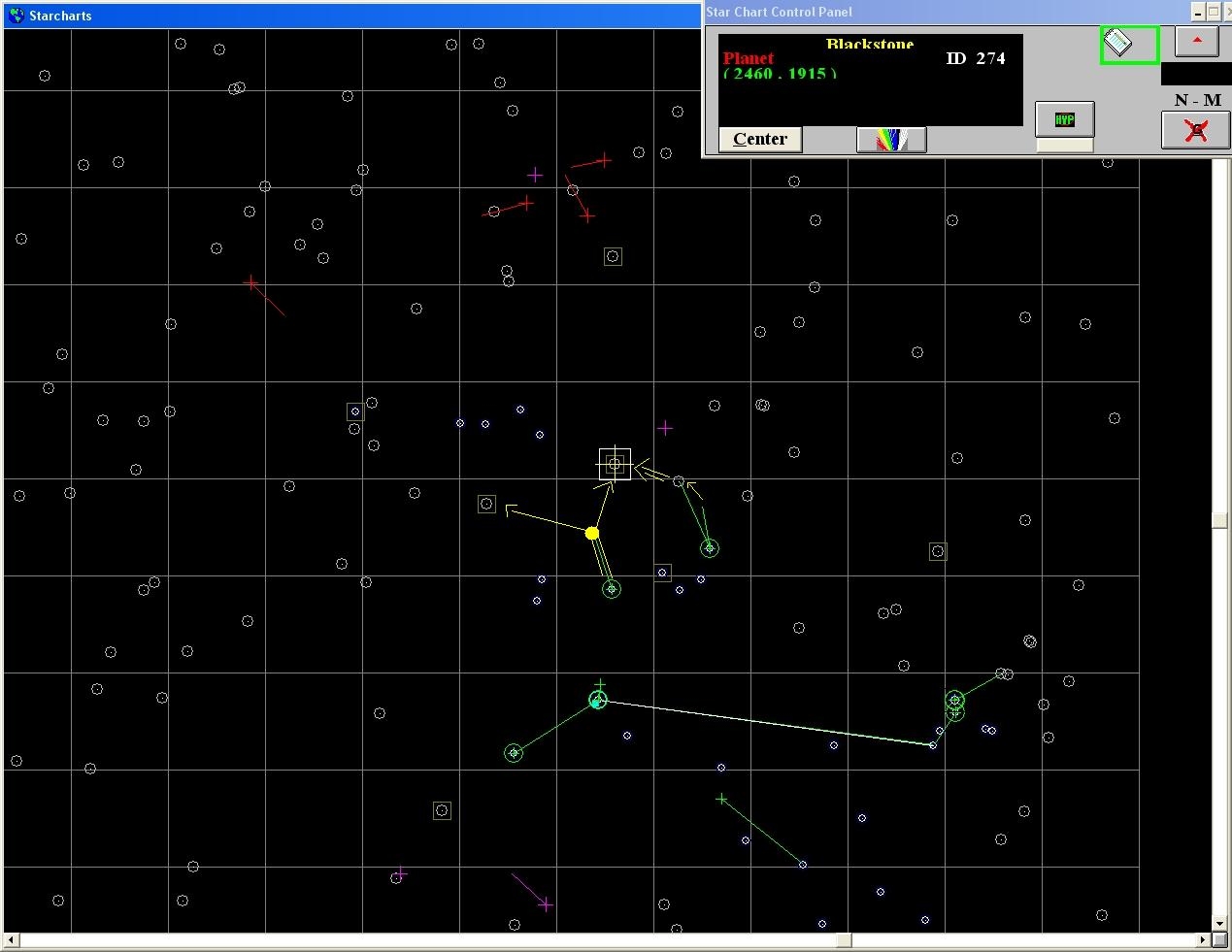The image size is (1232, 952).
Task: Click the Blackstone planet name text
Action: click(870, 44)
